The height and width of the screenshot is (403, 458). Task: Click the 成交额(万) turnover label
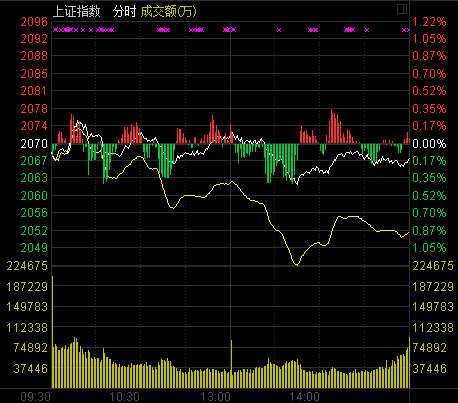(168, 11)
